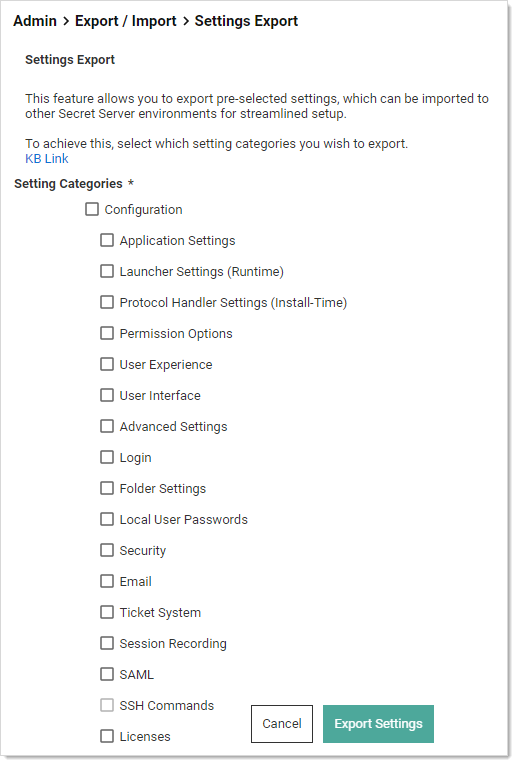This screenshot has width=516, height=764.
Task: Enable the Security category checkbox
Action: tap(107, 550)
